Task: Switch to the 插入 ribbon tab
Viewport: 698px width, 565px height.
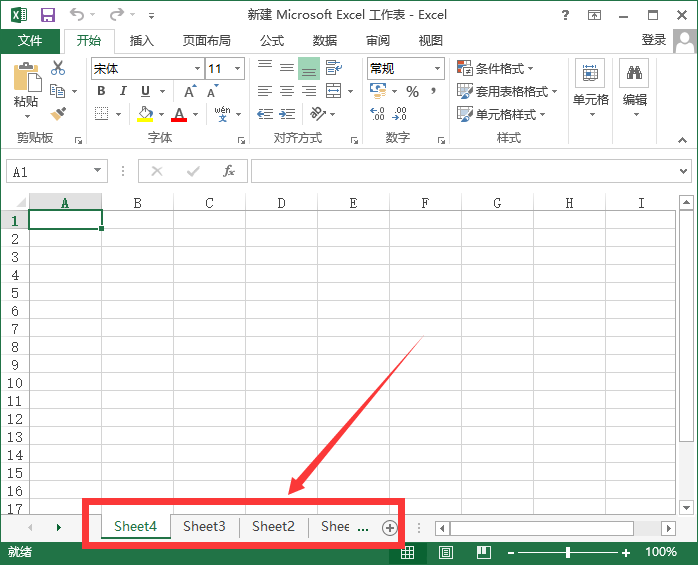Action: pos(142,41)
